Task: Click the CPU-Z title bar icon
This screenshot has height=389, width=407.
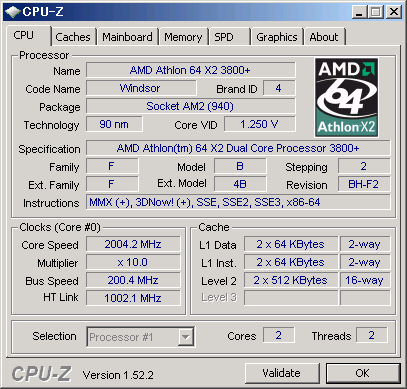Action: (13, 12)
